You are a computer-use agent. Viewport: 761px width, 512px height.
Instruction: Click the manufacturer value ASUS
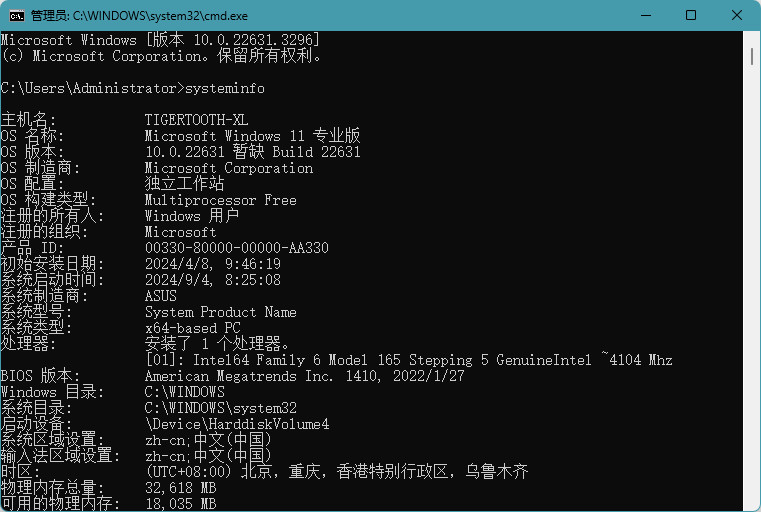pyautogui.click(x=160, y=296)
